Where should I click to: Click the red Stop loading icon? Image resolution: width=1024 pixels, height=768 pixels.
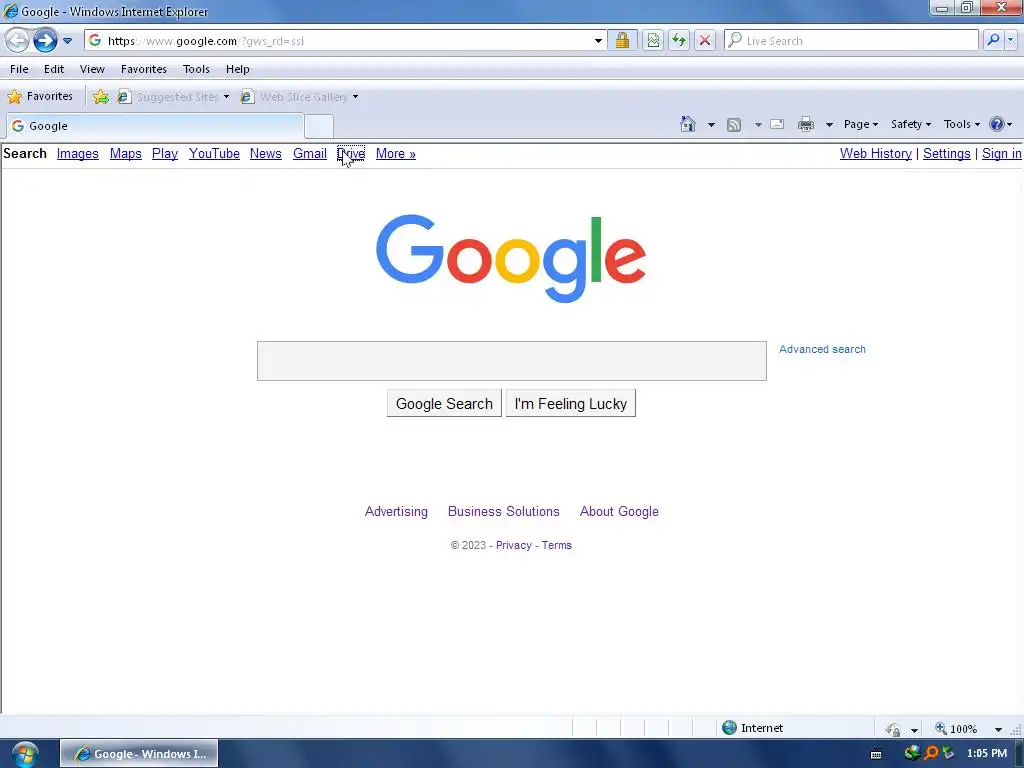[705, 40]
